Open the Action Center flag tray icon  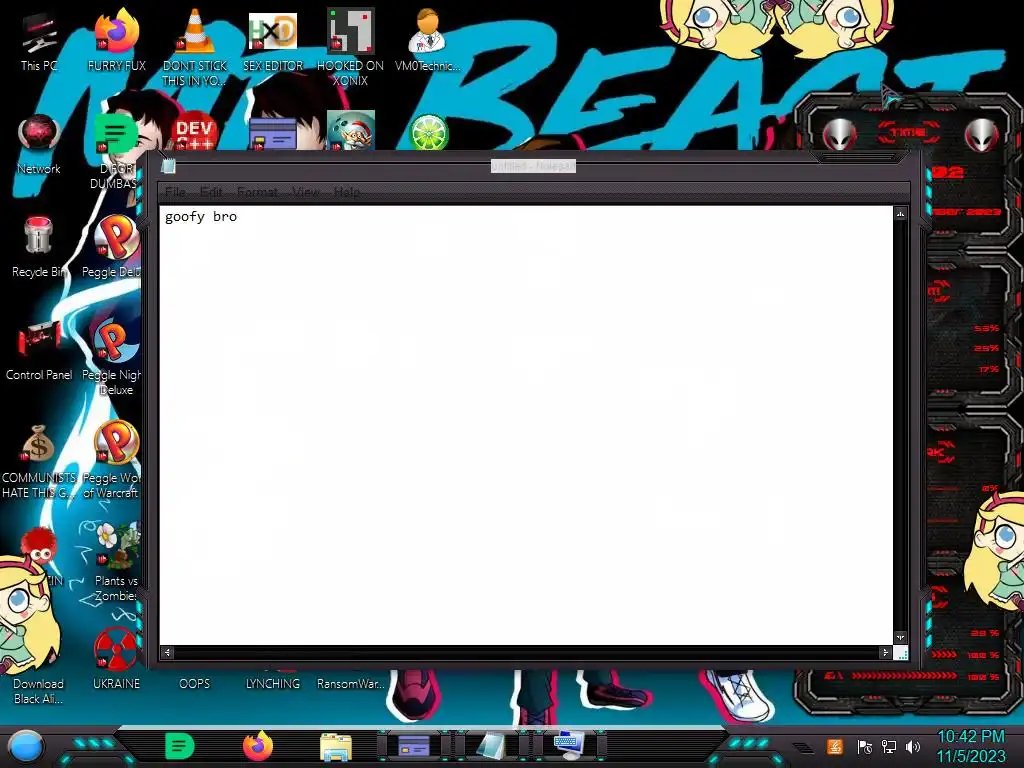point(865,746)
